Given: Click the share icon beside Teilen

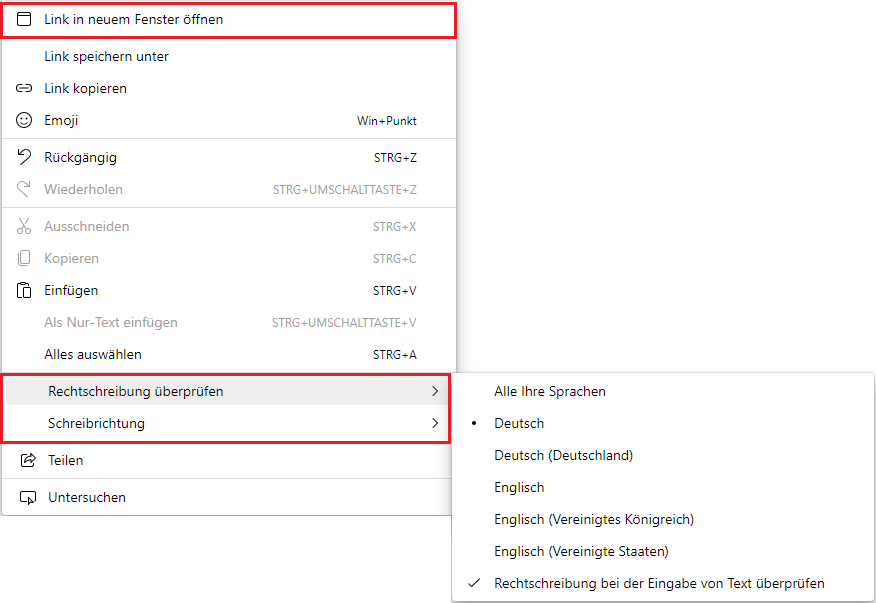Looking at the screenshot, I should coord(28,460).
